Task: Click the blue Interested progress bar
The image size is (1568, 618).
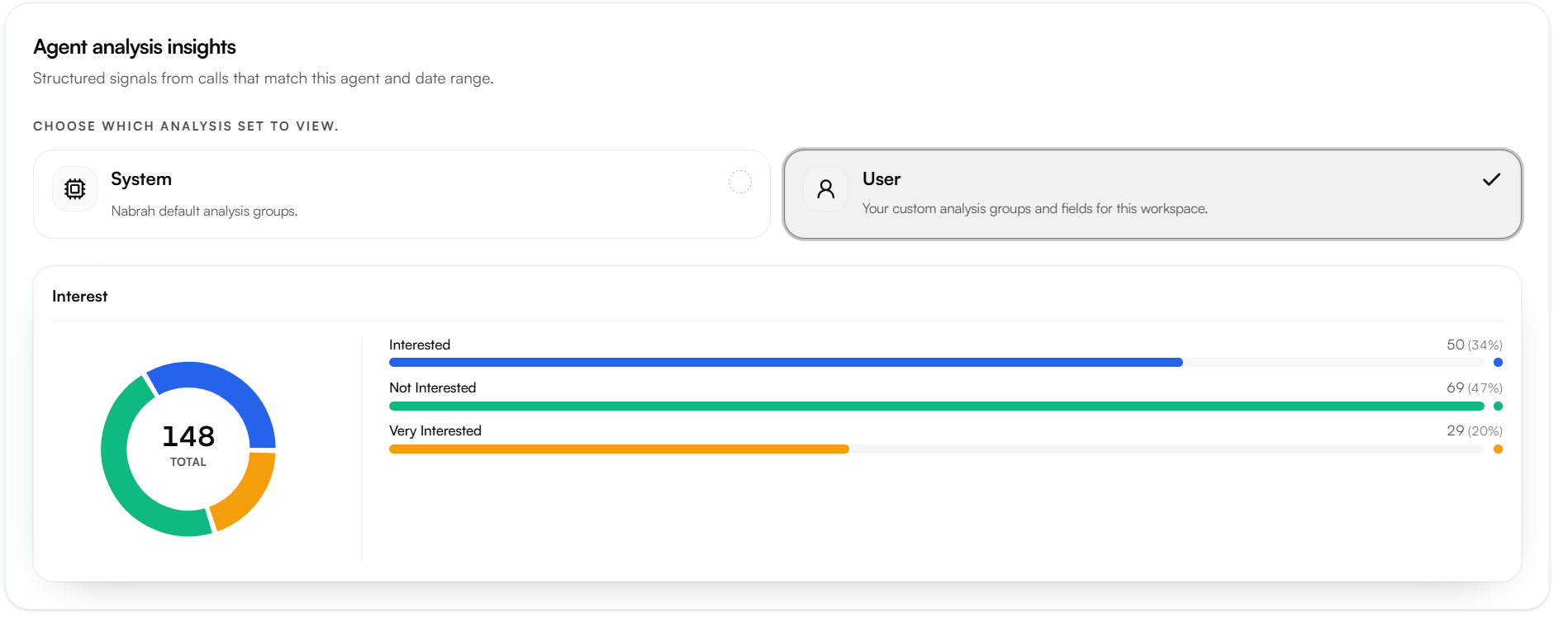Action: (x=786, y=363)
